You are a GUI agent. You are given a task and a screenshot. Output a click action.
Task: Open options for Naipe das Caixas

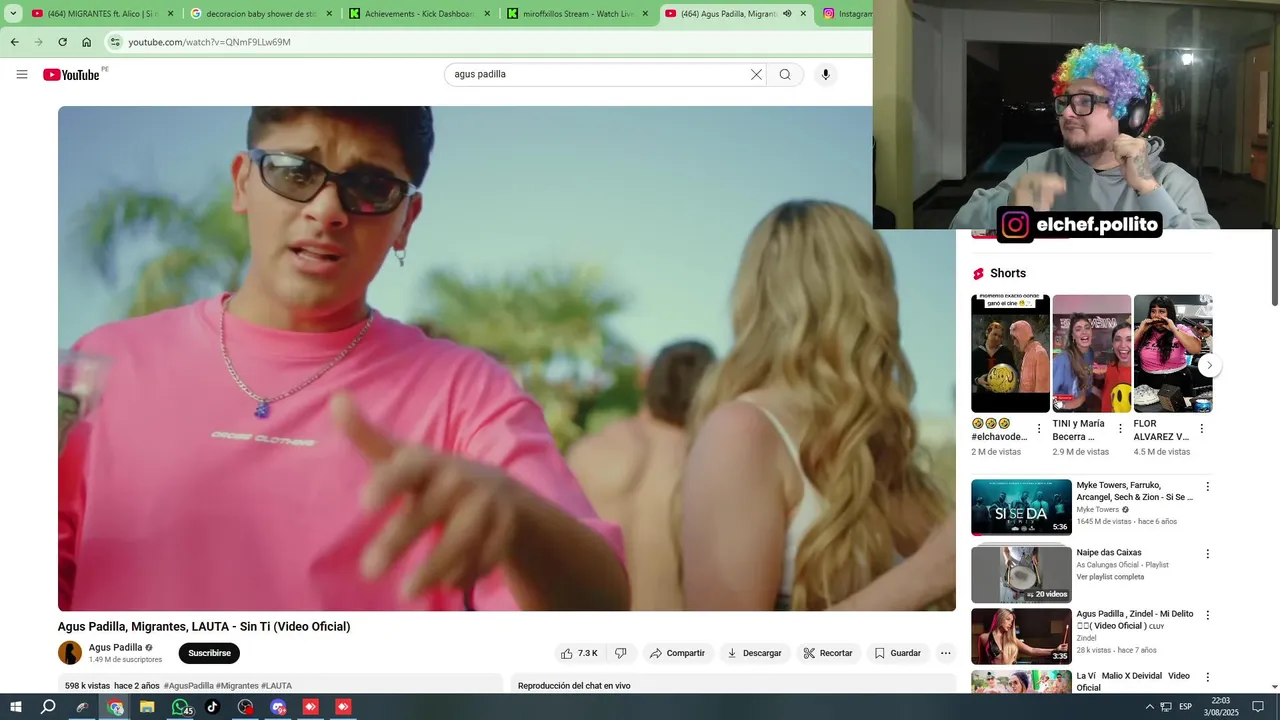pos(1207,554)
